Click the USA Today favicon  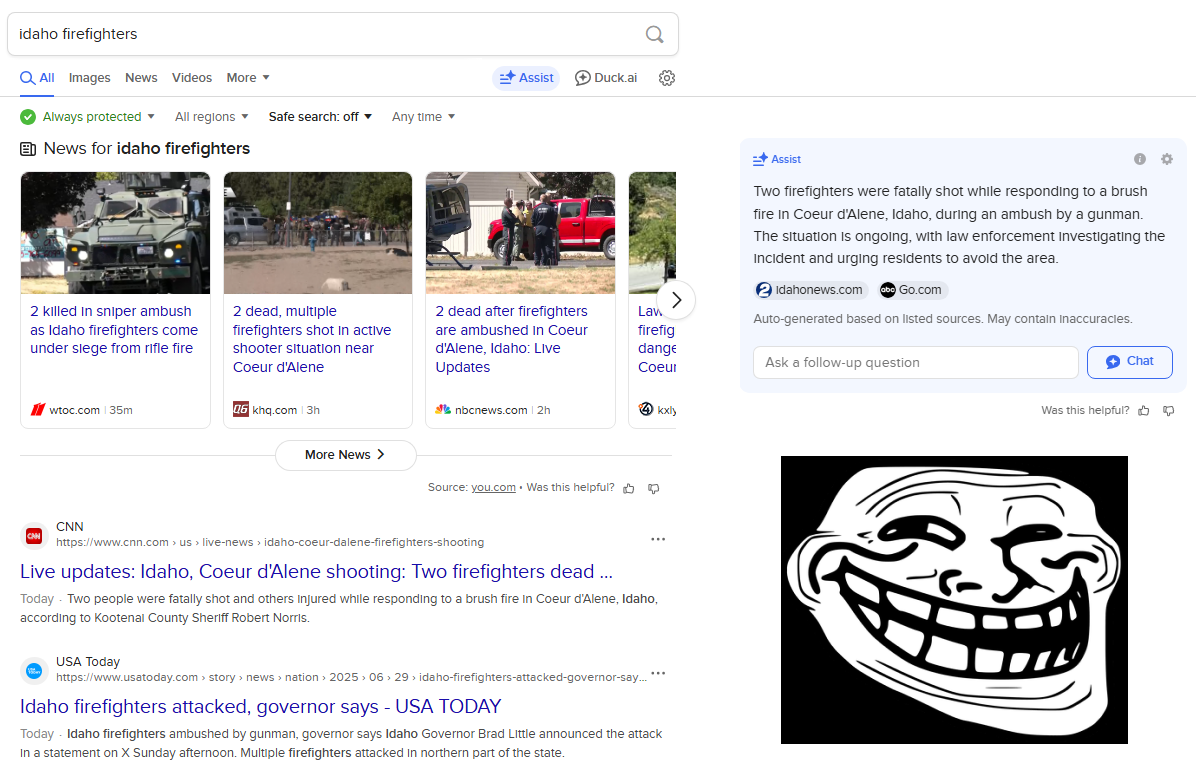tap(34, 671)
